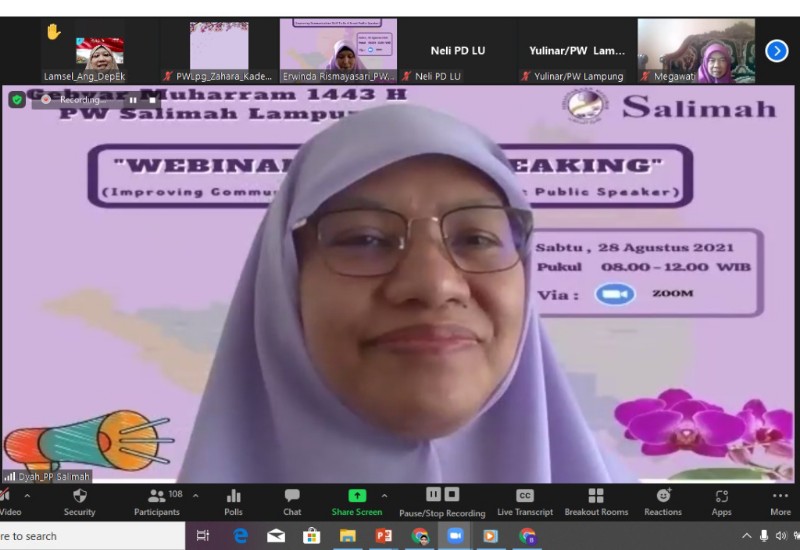Viewport: 800px width, 550px height.
Task: Open volume control in system tray
Action: coord(781,536)
